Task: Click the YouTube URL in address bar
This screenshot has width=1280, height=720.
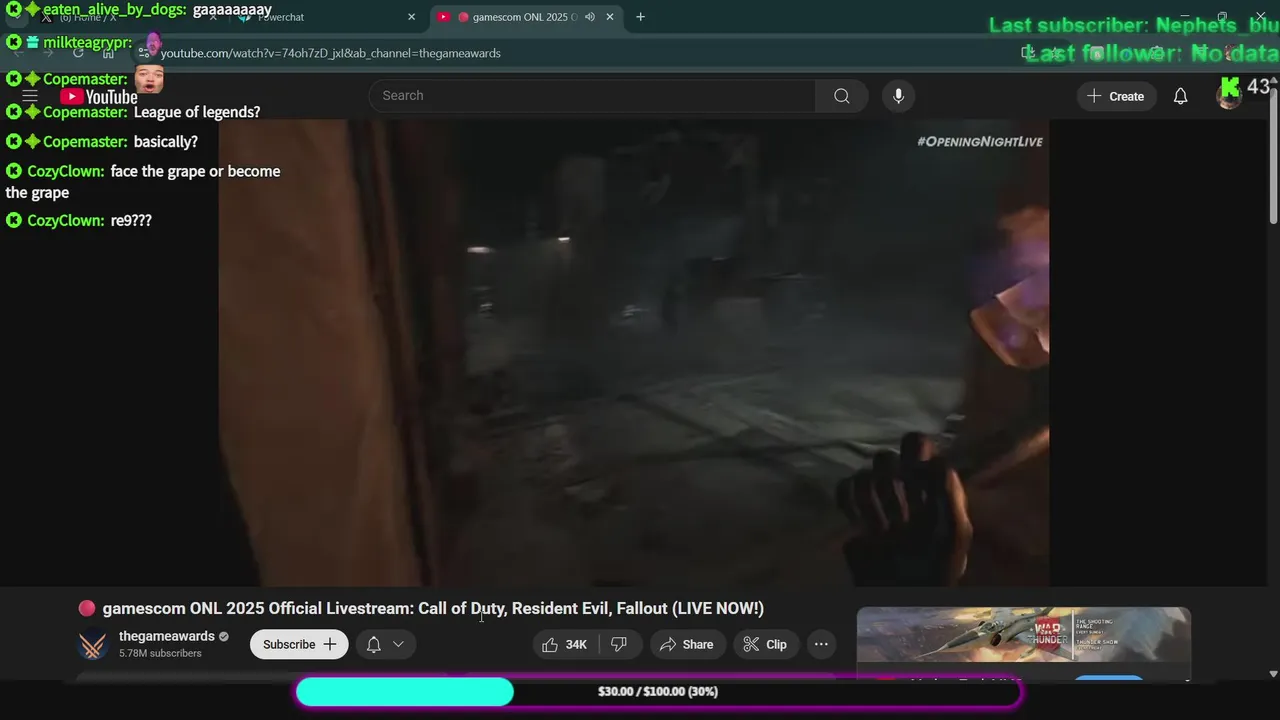Action: pos(331,53)
